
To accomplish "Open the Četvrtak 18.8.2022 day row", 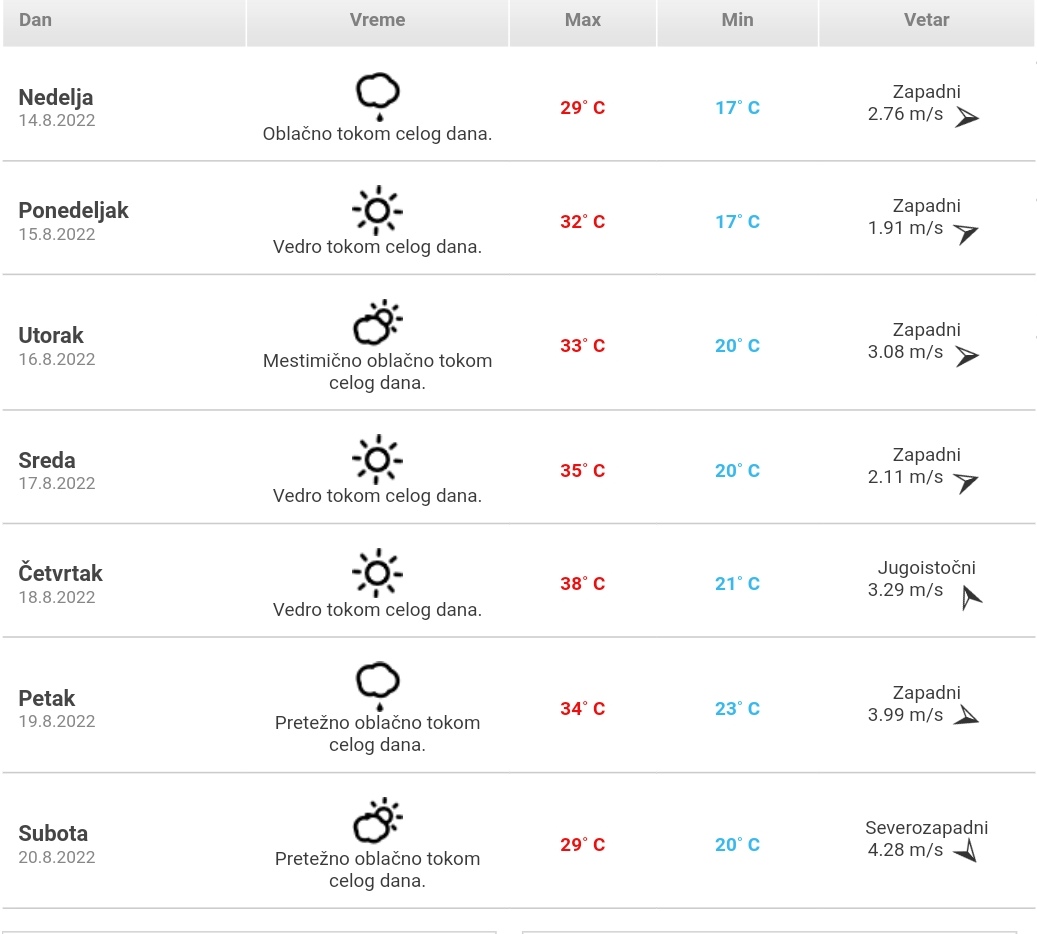I will click(518, 581).
